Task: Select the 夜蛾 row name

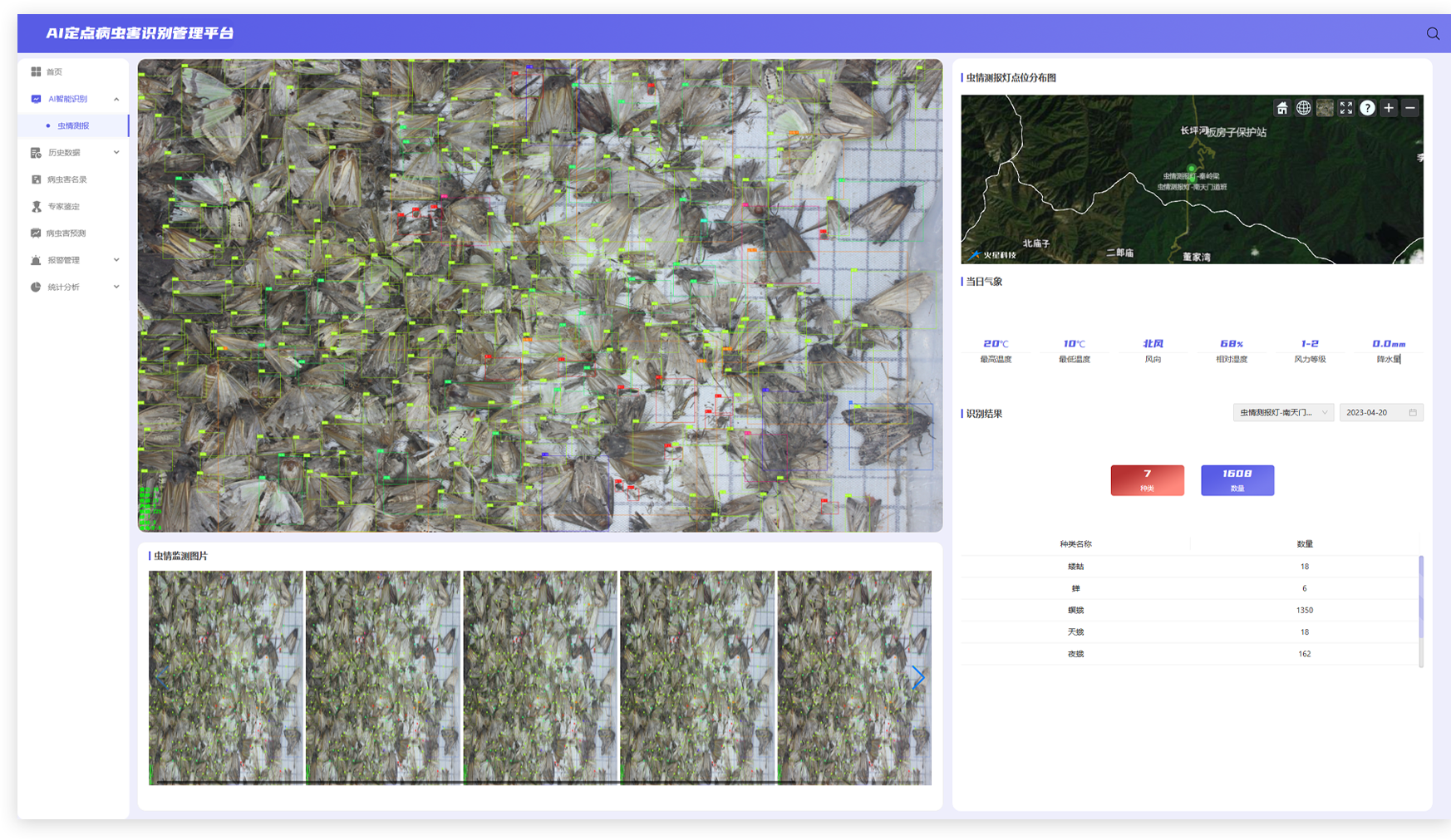Action: [1075, 654]
